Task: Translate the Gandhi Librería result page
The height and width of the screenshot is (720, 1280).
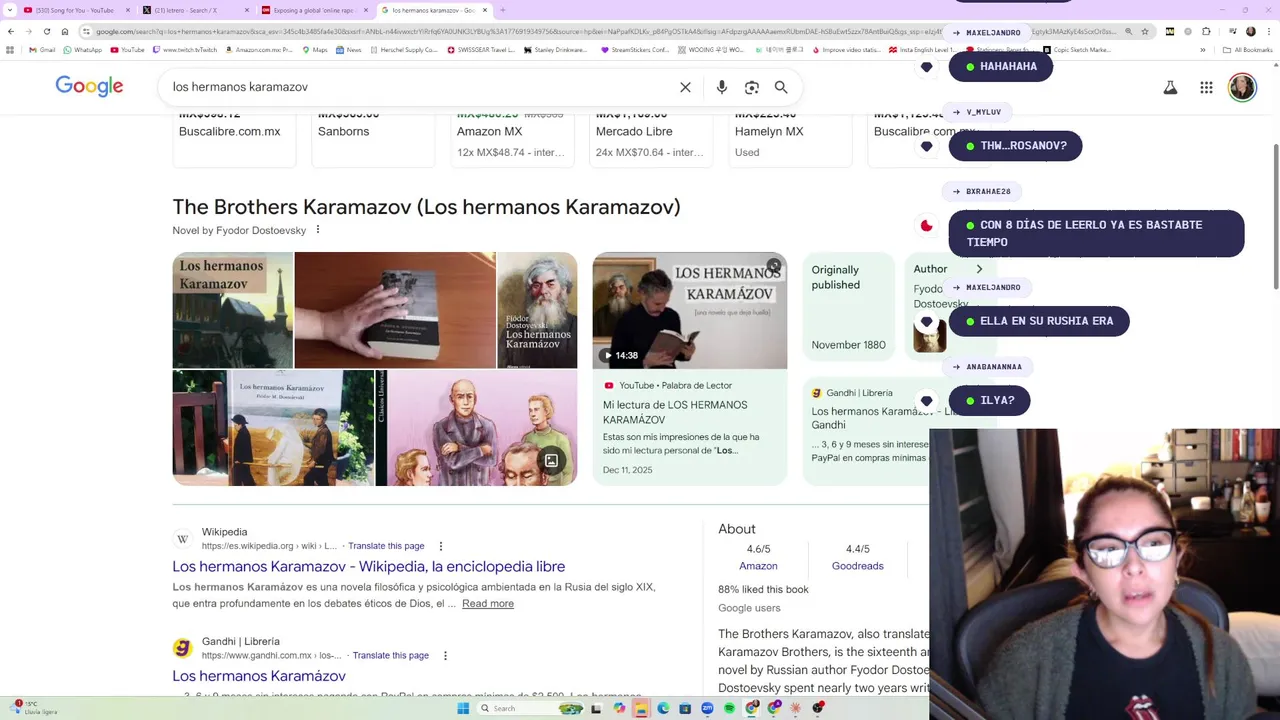Action: click(x=390, y=655)
